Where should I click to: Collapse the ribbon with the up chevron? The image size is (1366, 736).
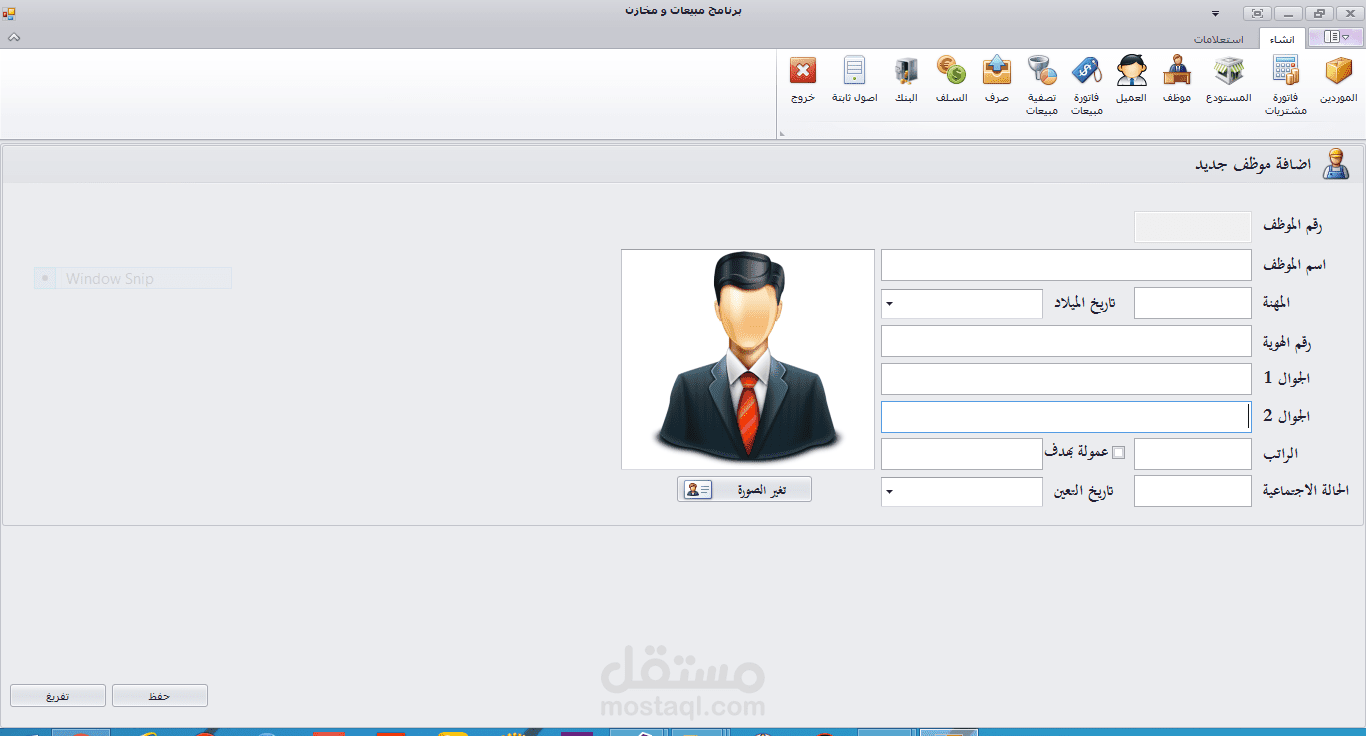click(14, 37)
